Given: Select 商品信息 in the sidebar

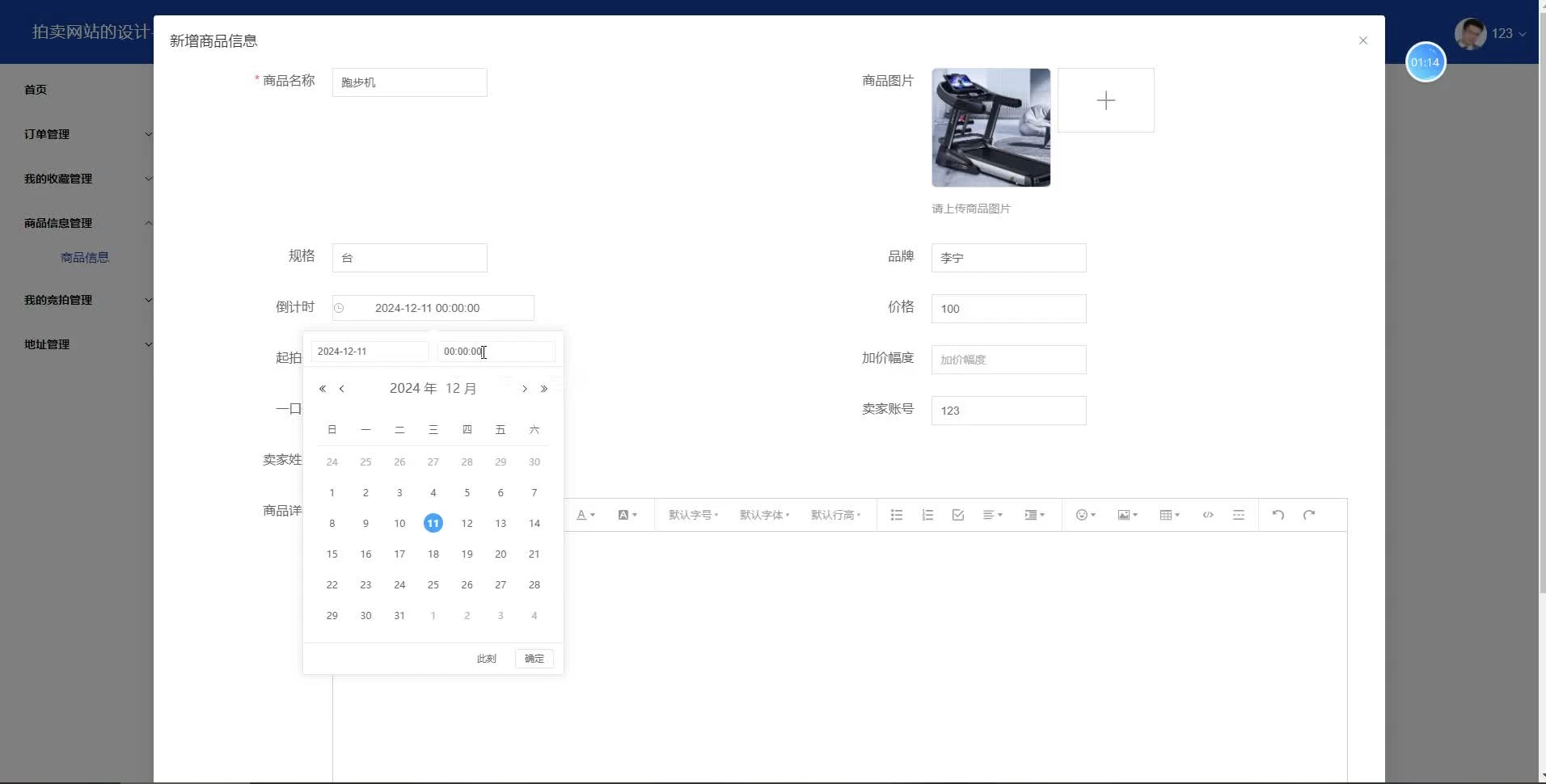Looking at the screenshot, I should [85, 258].
